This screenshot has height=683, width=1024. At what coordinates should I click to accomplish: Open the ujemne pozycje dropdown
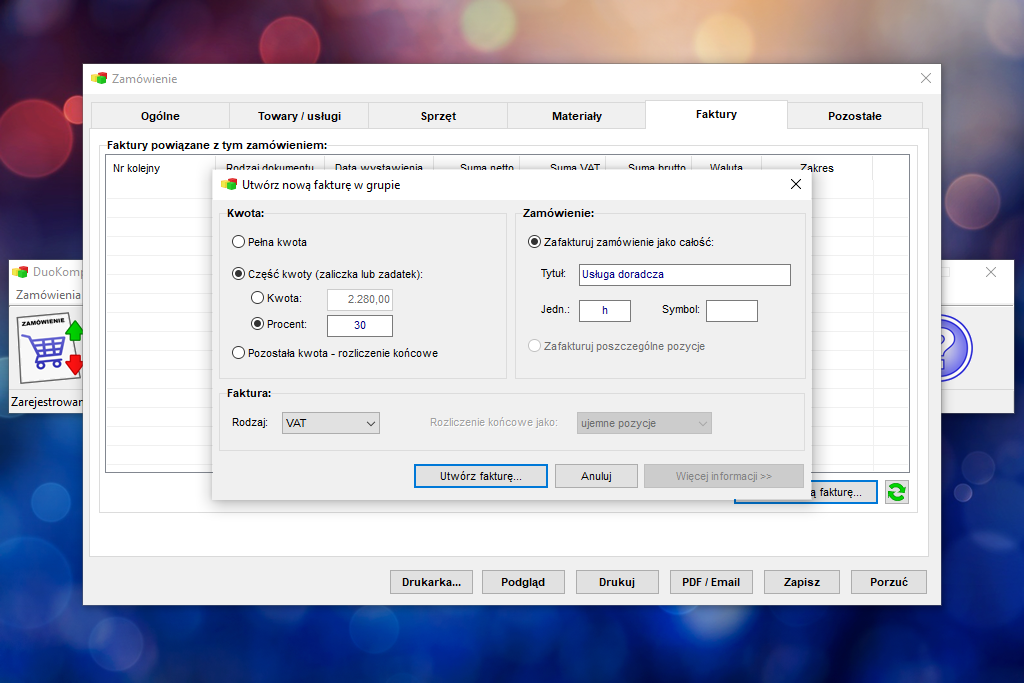click(644, 423)
